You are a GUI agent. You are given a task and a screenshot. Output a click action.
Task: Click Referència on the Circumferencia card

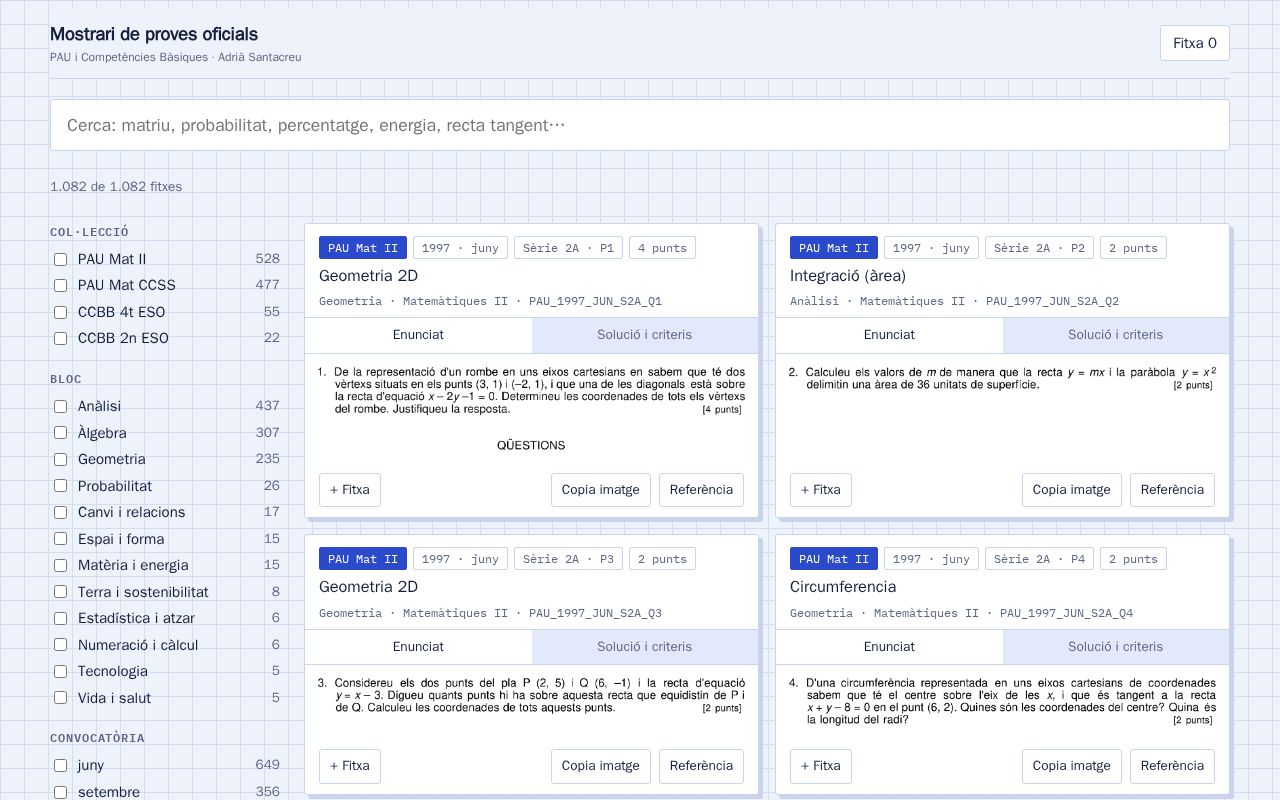(1172, 766)
